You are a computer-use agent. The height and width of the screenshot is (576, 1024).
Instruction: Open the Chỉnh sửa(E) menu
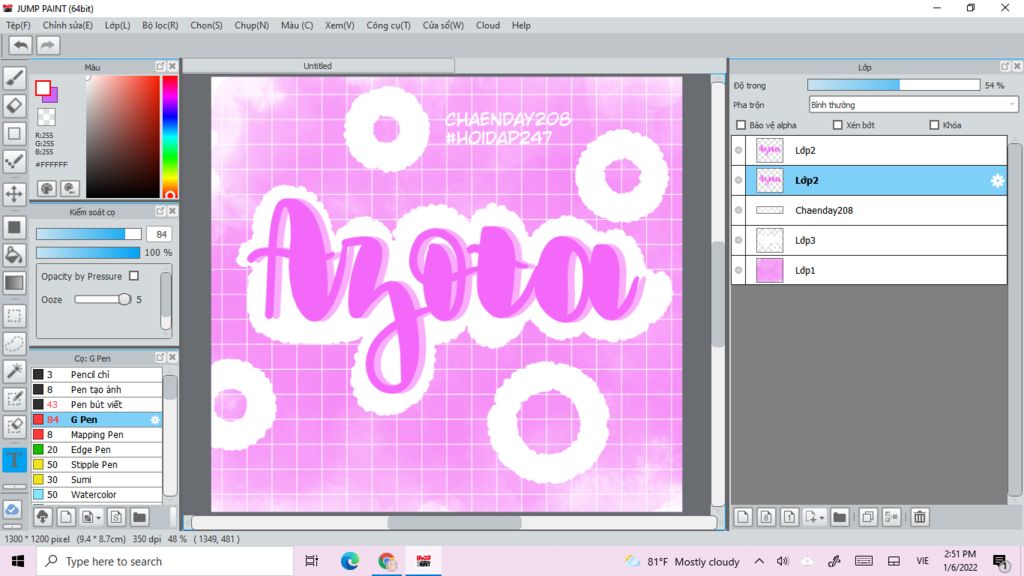(68, 25)
